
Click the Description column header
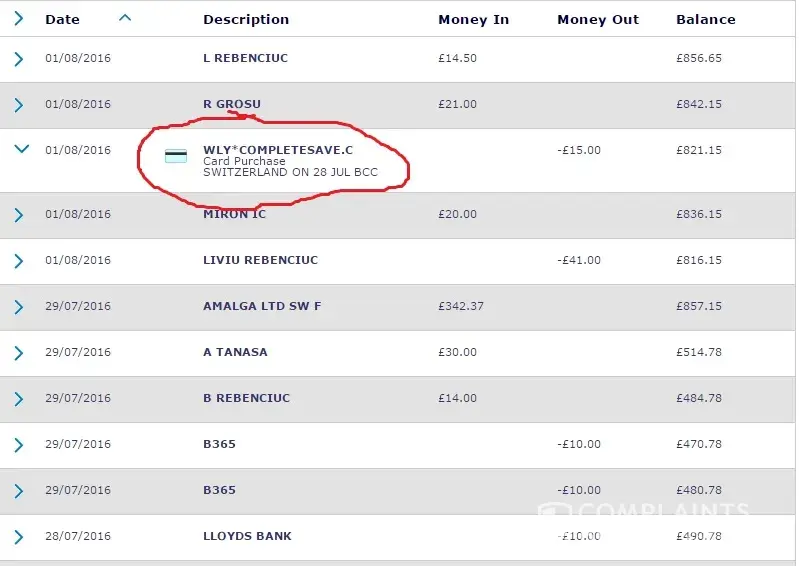click(246, 20)
